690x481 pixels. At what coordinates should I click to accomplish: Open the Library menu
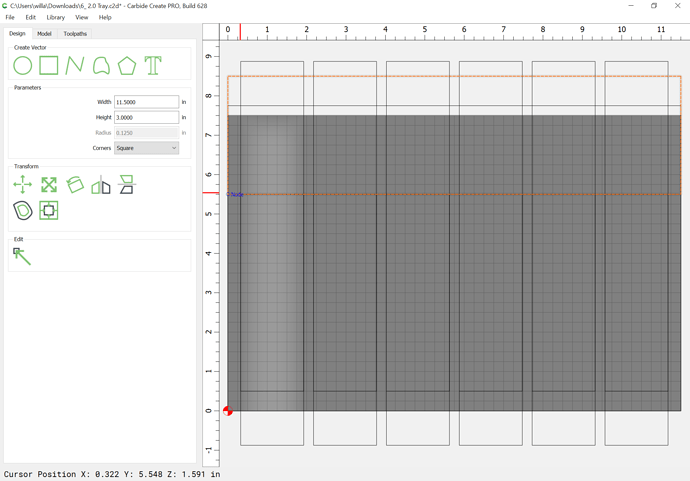(x=55, y=17)
